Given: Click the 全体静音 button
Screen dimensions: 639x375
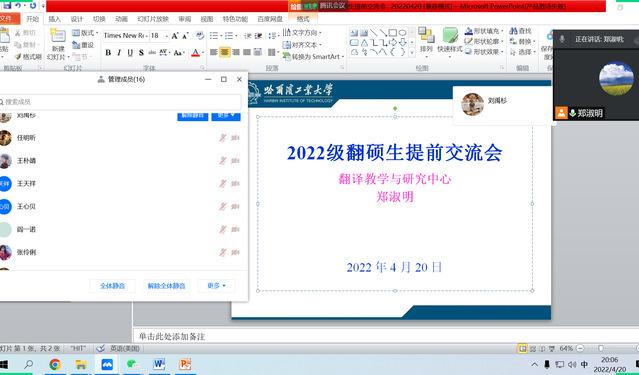Looking at the screenshot, I should click(x=112, y=286).
